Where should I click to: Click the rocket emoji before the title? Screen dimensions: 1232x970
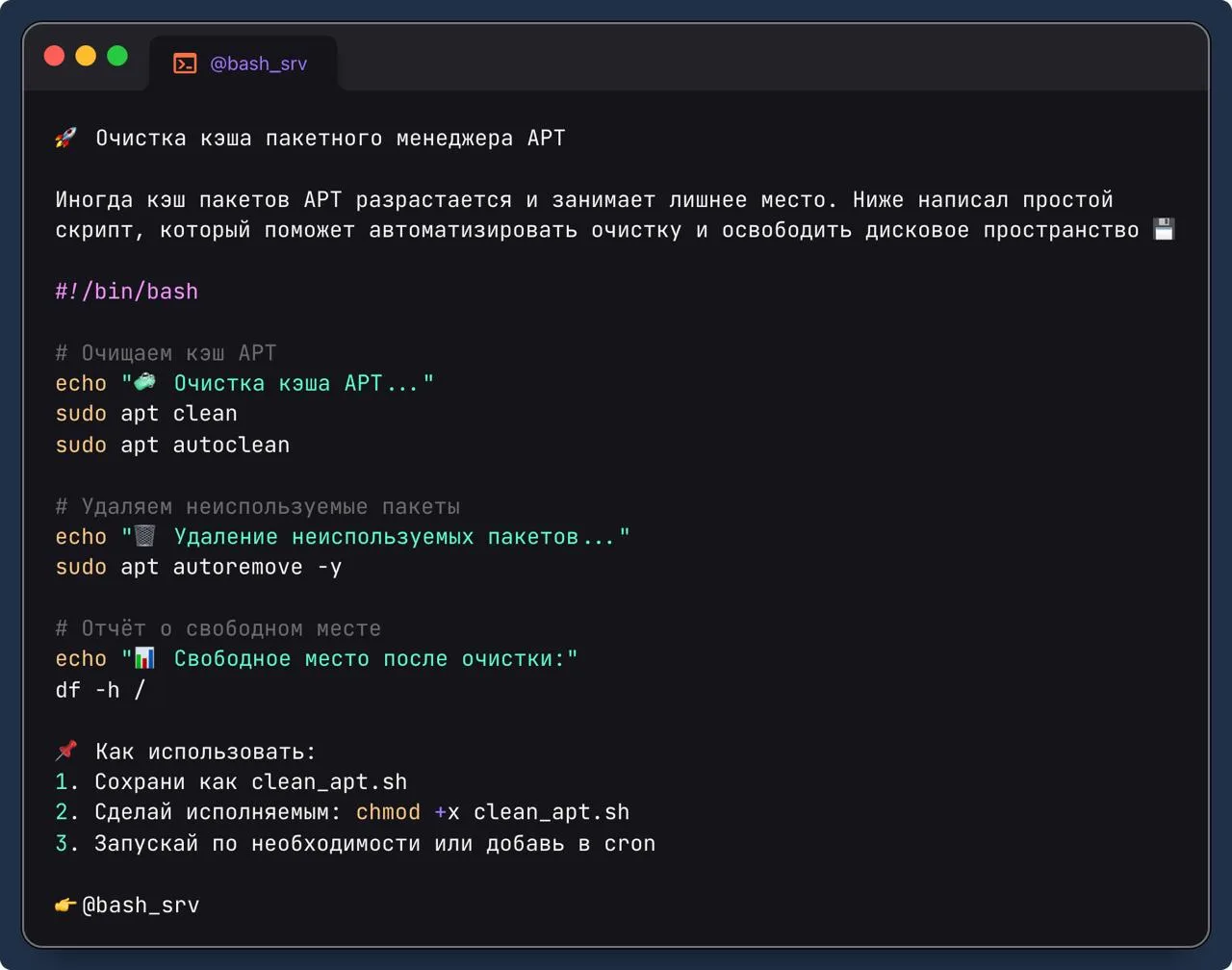pyautogui.click(x=65, y=139)
